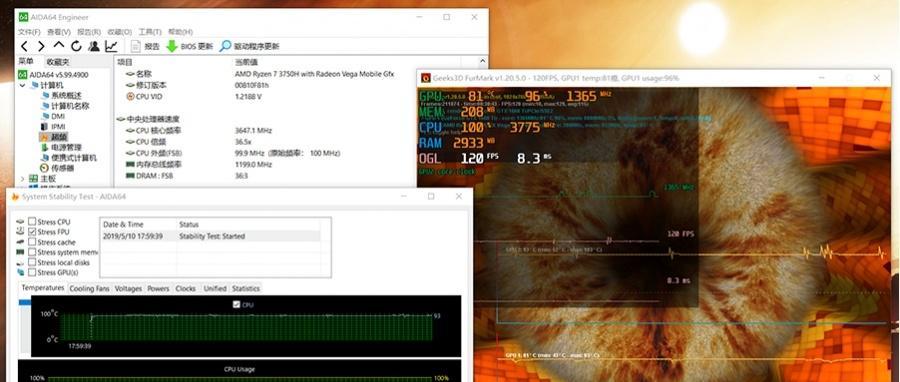Select the Stability Test Started log row

point(210,236)
